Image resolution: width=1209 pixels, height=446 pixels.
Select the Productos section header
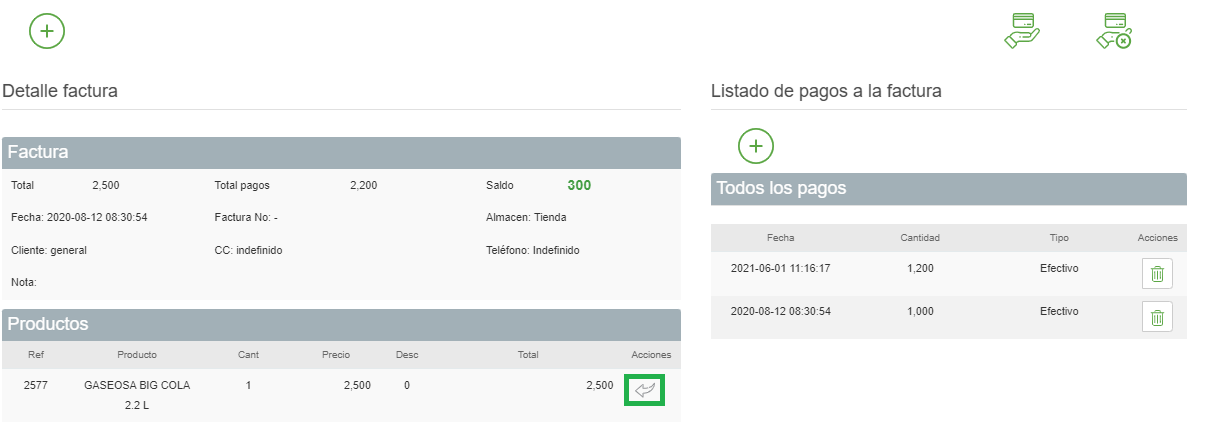point(341,324)
